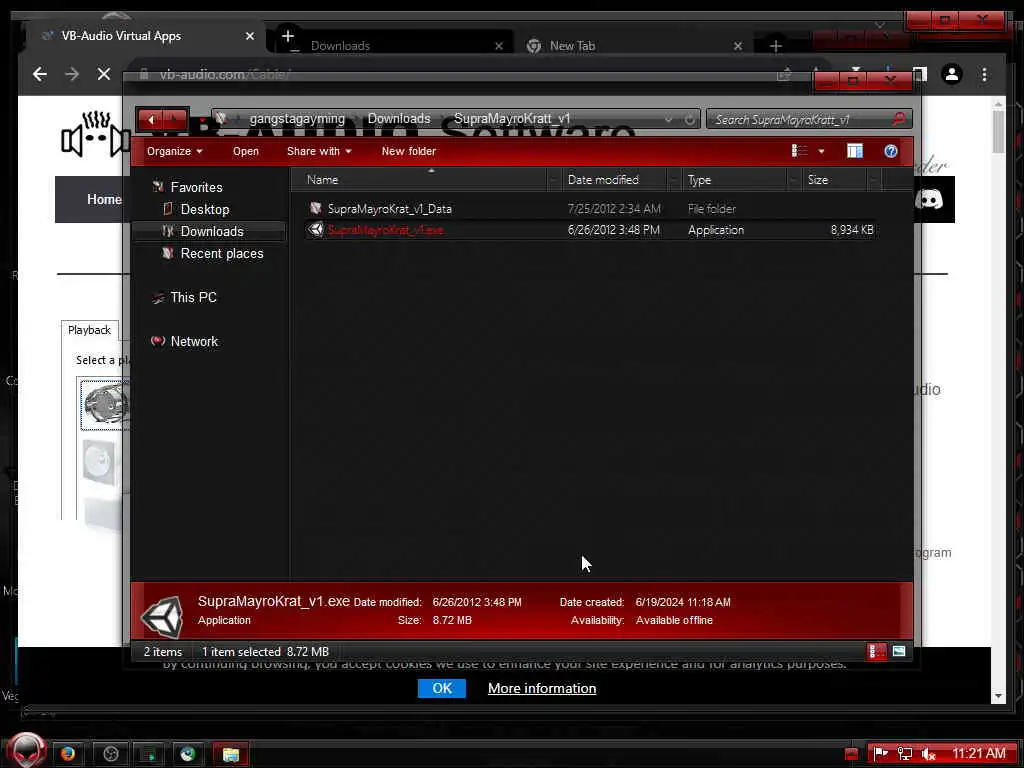Screen dimensions: 1024x768
Task: Click the Explorer back navigation arrow
Action: [x=151, y=120]
